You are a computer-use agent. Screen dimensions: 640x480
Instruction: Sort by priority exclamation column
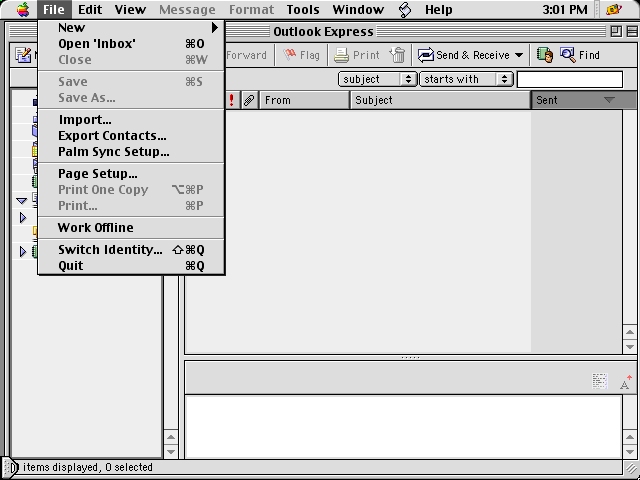[x=232, y=100]
